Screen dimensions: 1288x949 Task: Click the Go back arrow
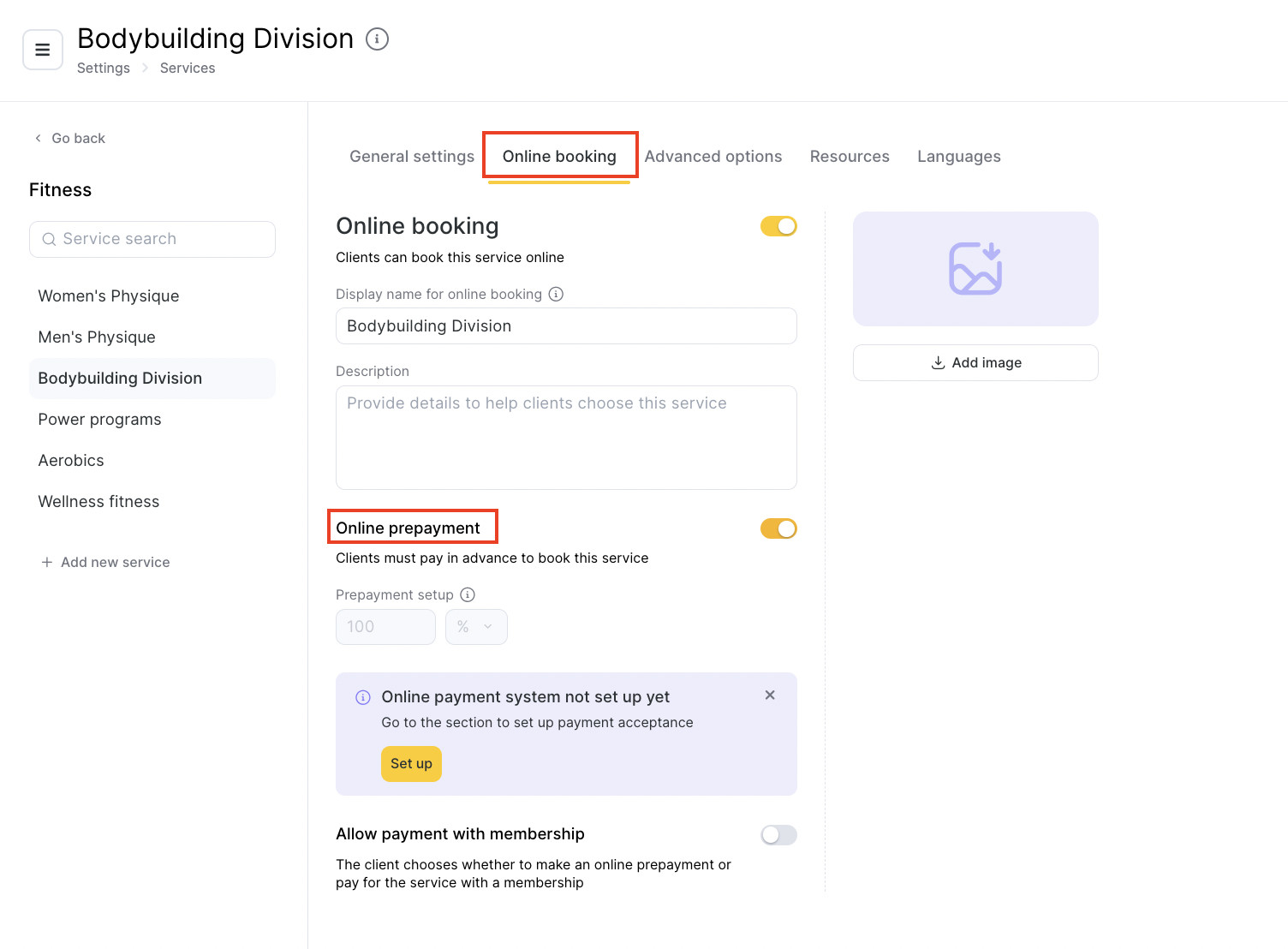38,138
